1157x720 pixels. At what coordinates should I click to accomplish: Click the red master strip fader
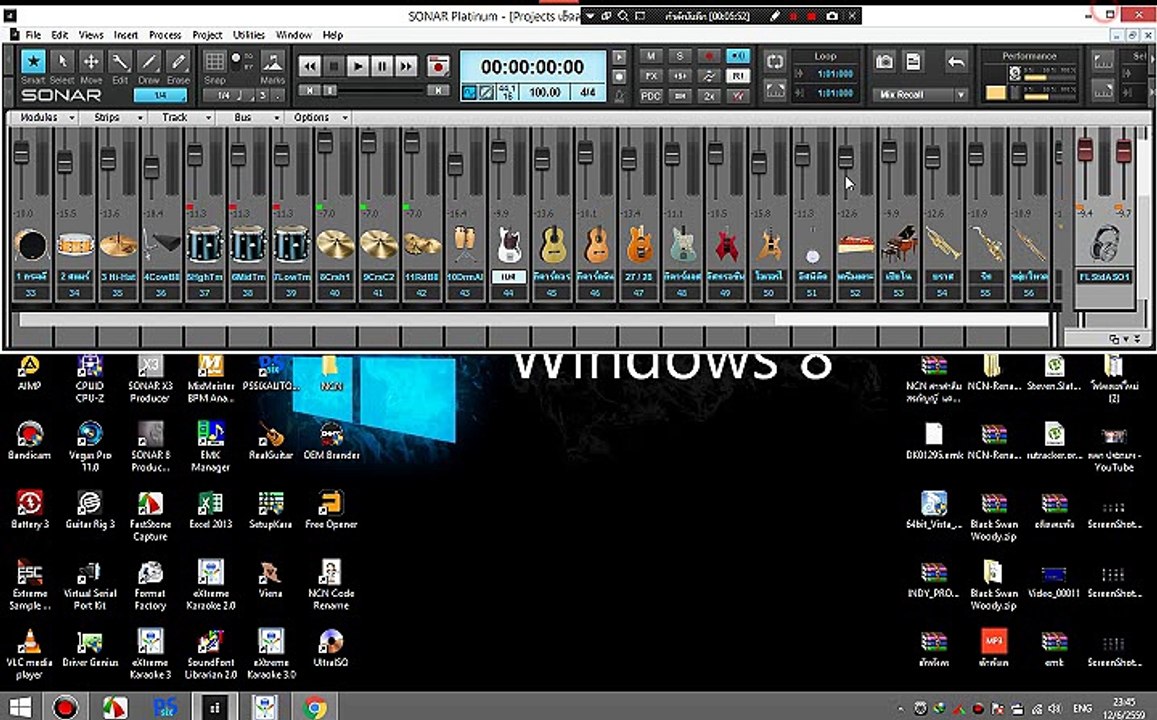1085,149
